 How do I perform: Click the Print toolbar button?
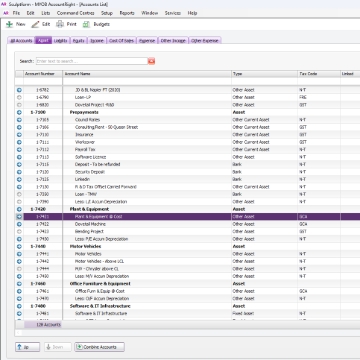point(66,24)
